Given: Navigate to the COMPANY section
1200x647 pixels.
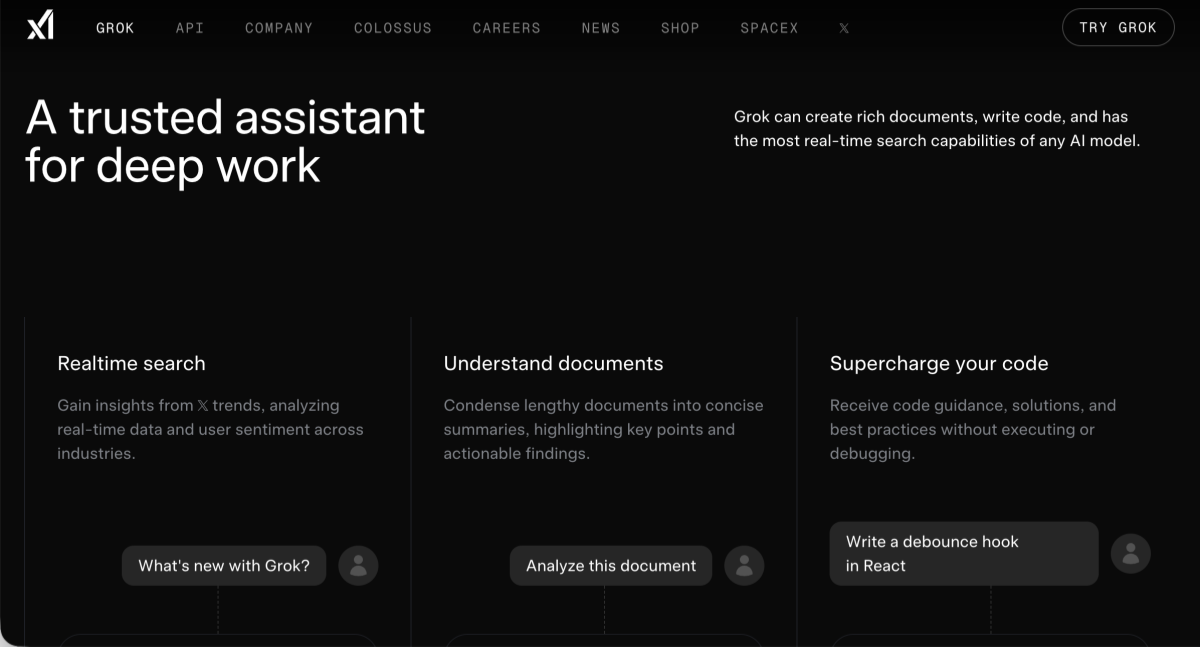Looking at the screenshot, I should coord(278,28).
